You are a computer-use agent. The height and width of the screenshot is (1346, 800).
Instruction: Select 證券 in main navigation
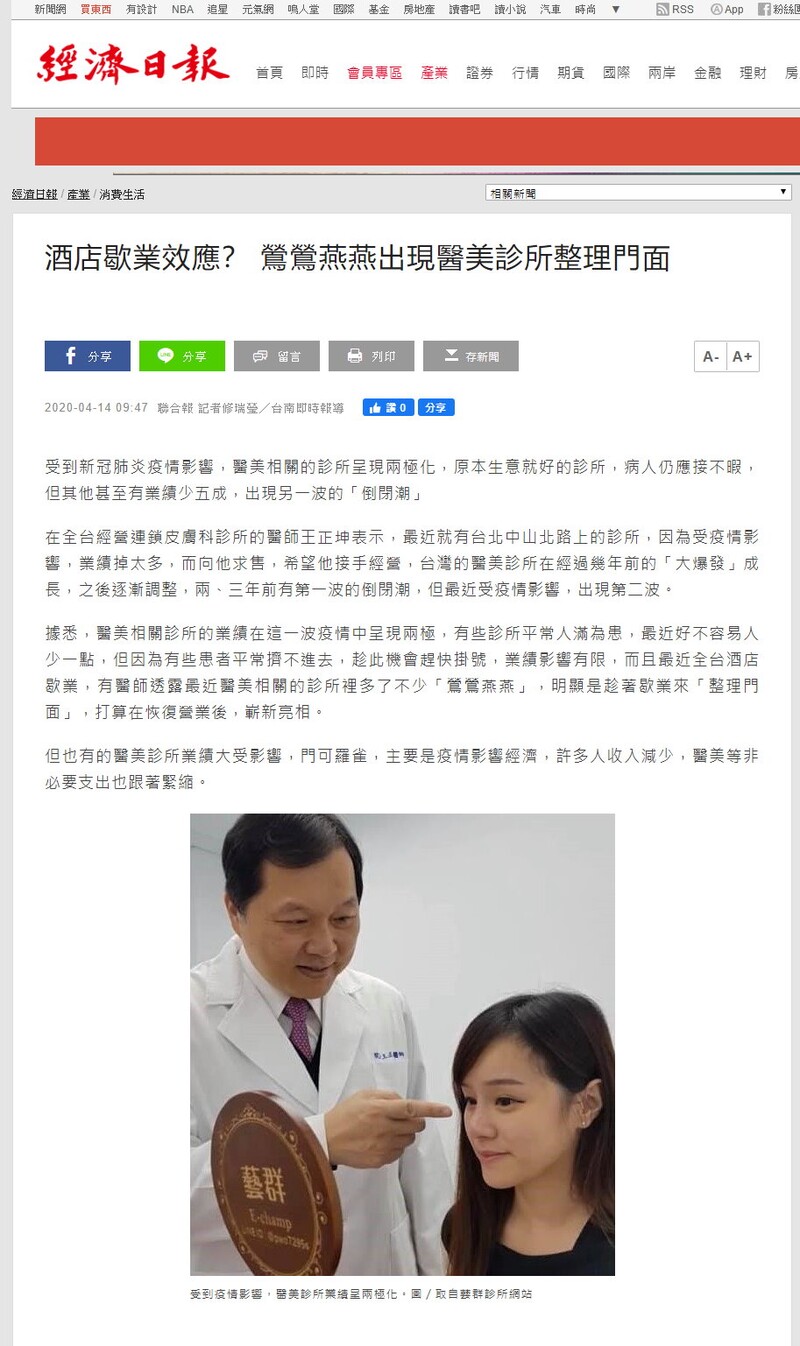point(479,73)
